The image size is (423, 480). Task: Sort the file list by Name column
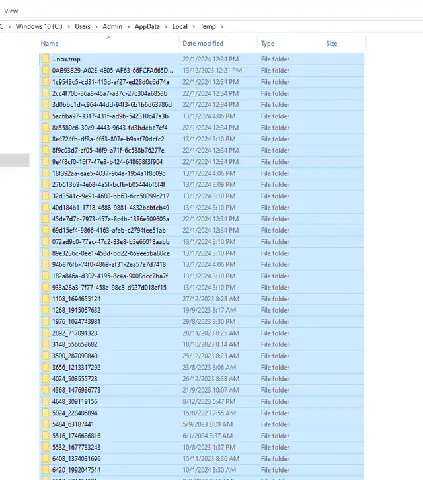point(50,43)
